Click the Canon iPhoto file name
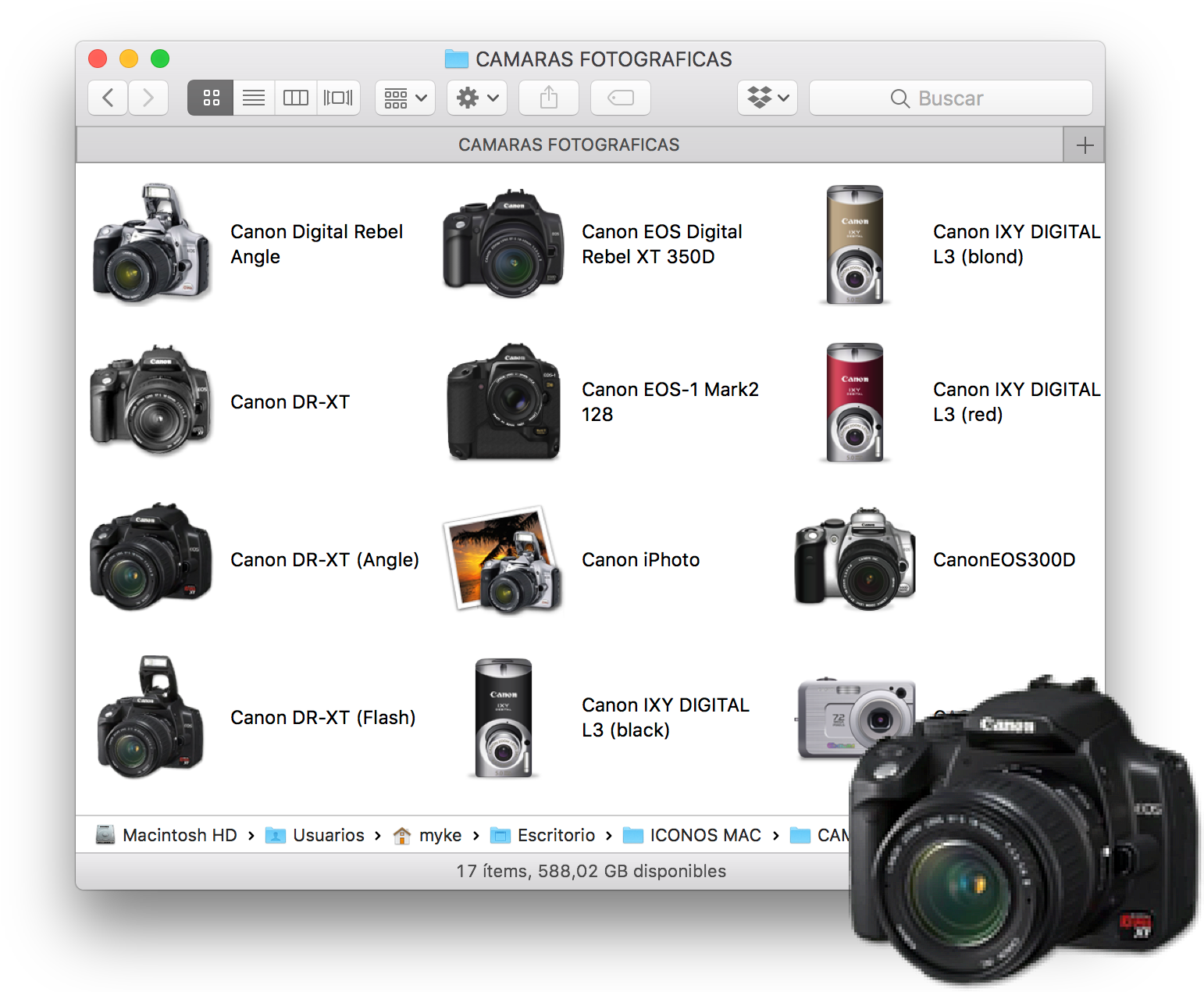The image size is (1204, 992). pos(641,560)
